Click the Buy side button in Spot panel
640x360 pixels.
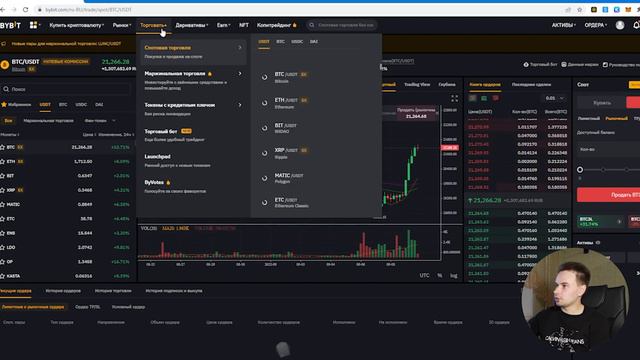pos(602,103)
